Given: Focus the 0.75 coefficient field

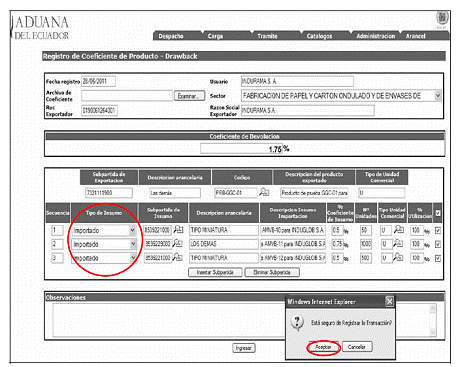Looking at the screenshot, I should (x=337, y=244).
